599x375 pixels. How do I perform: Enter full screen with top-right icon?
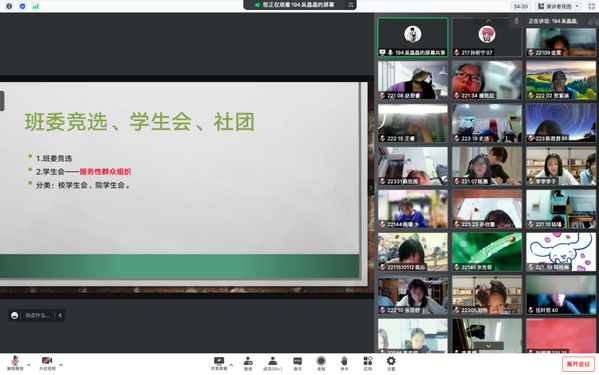coord(591,6)
